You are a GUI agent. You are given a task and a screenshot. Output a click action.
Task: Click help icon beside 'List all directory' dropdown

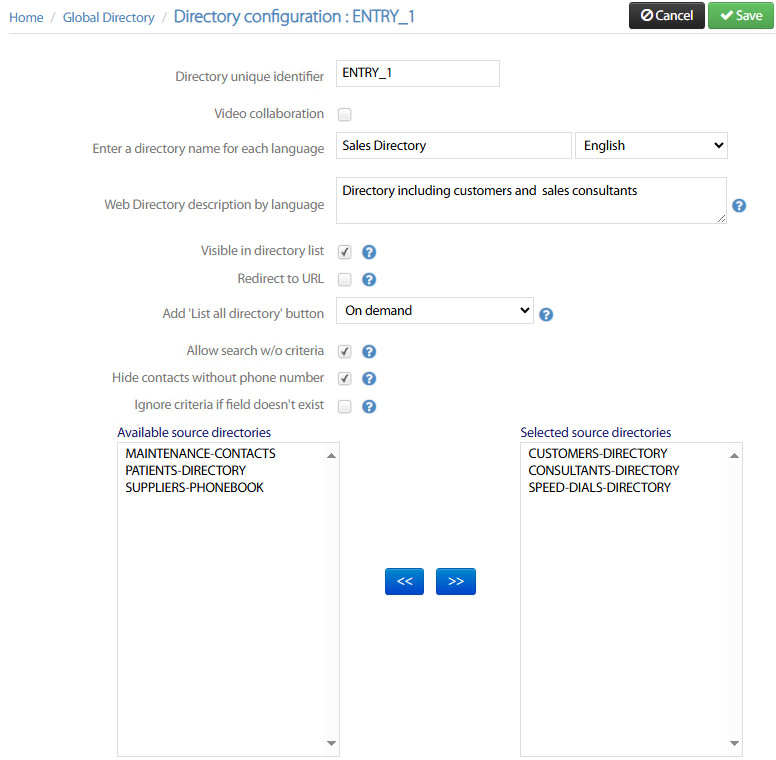546,314
